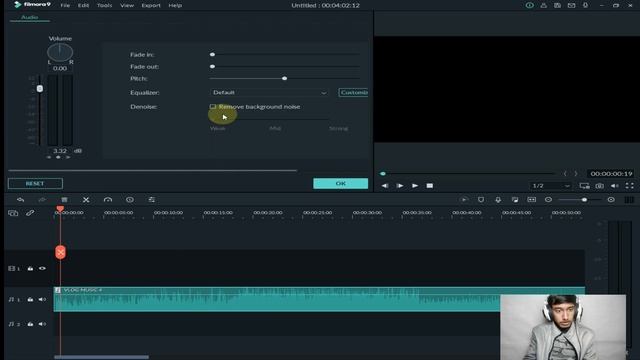Click the OK button
The image size is (640, 360).
(x=340, y=183)
